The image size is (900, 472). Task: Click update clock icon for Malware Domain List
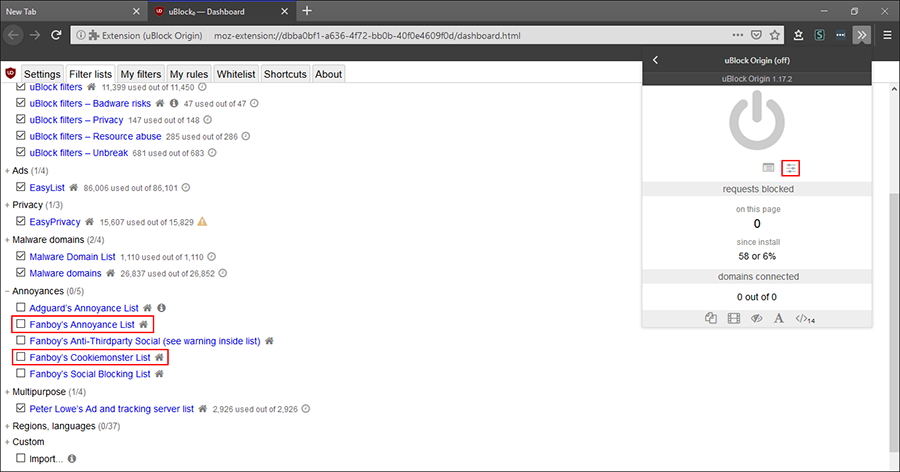coord(212,257)
